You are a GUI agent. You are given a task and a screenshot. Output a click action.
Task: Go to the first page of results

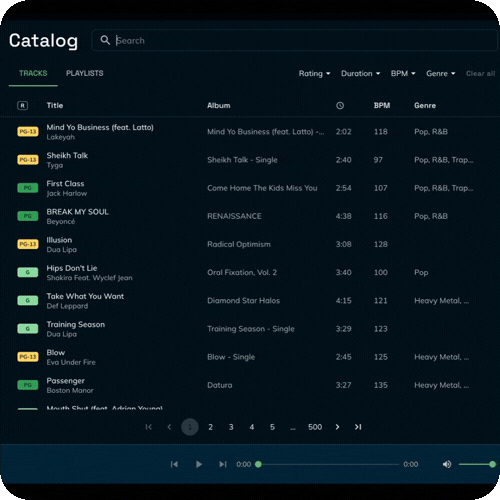[x=149, y=427]
